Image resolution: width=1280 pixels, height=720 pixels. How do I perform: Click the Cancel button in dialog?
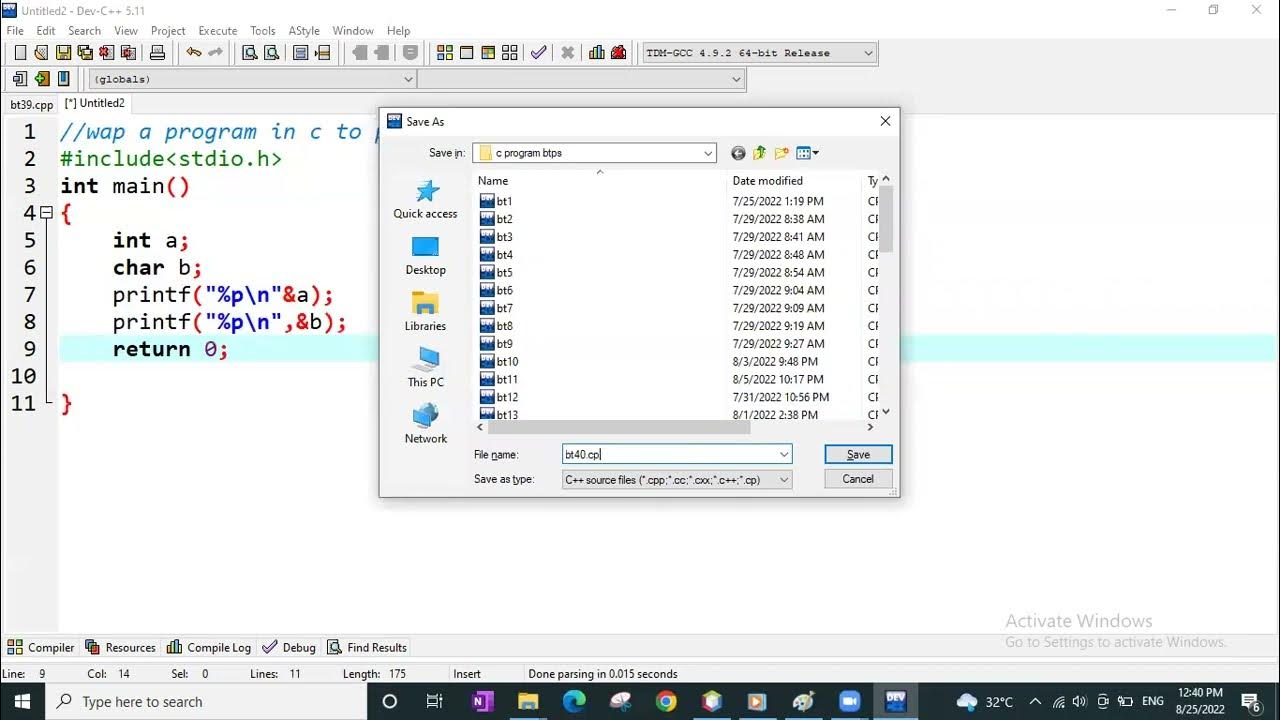point(858,479)
